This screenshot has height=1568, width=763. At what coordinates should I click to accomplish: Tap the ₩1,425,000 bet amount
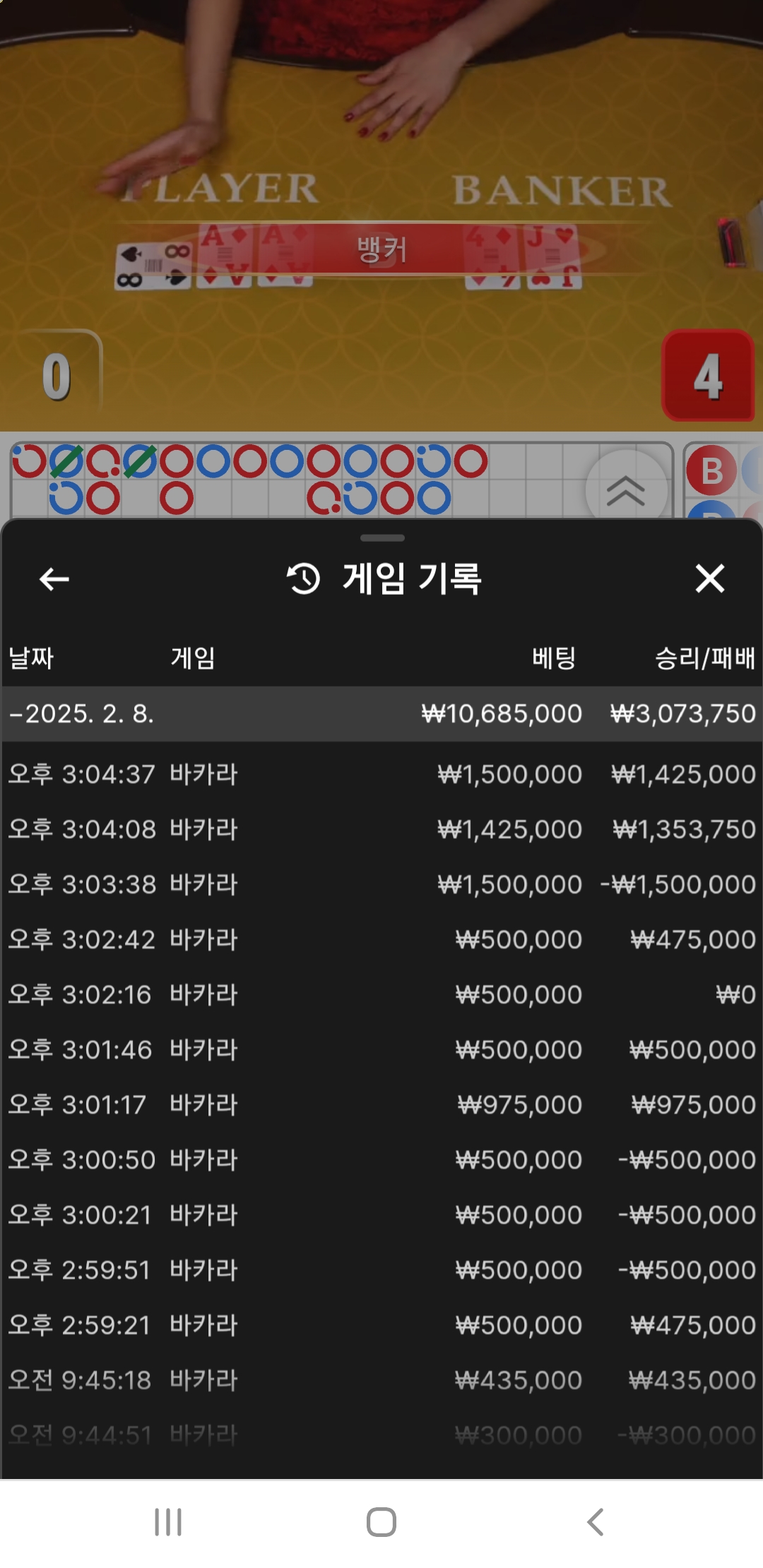(x=510, y=829)
